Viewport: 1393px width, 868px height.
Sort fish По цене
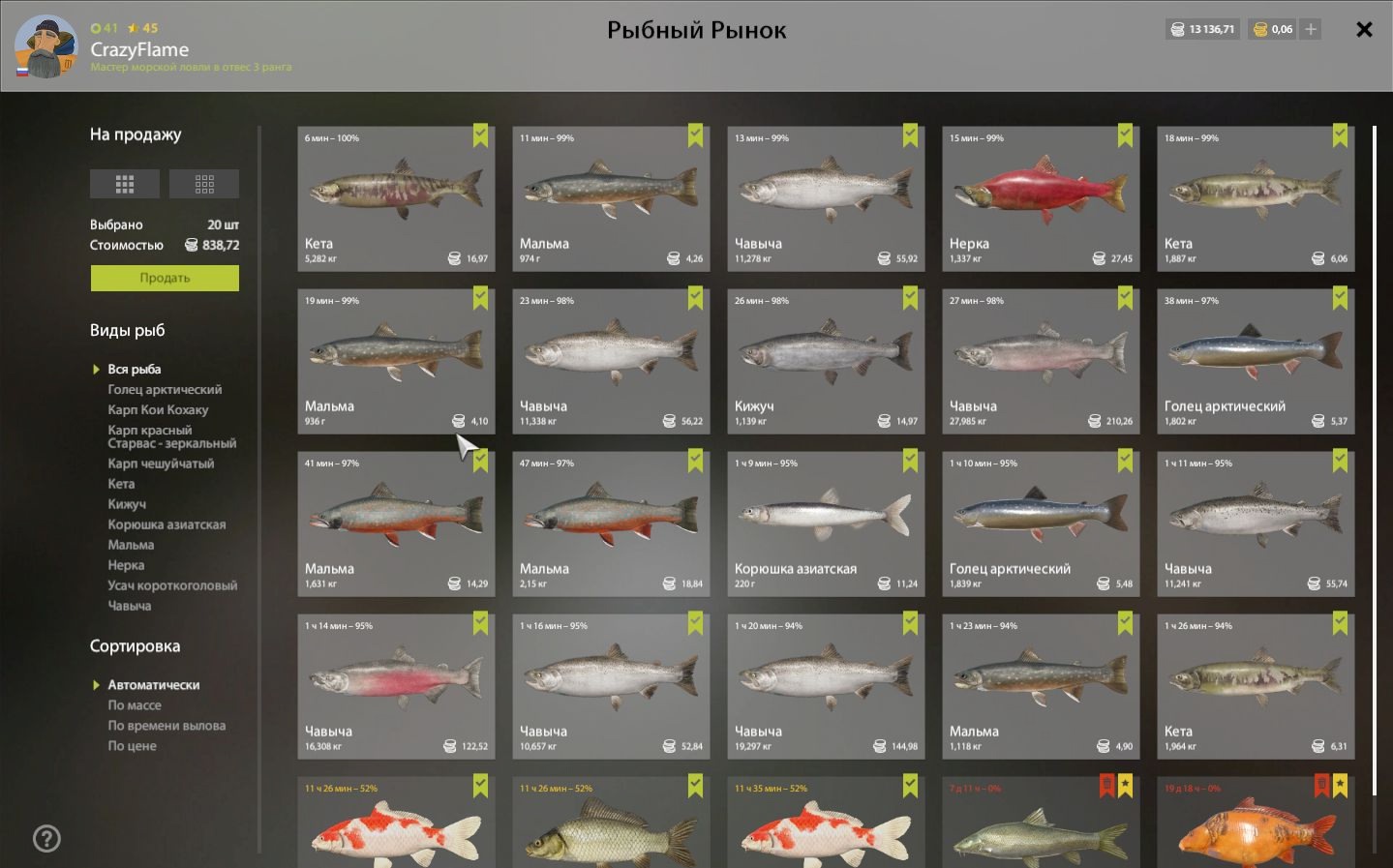[132, 745]
